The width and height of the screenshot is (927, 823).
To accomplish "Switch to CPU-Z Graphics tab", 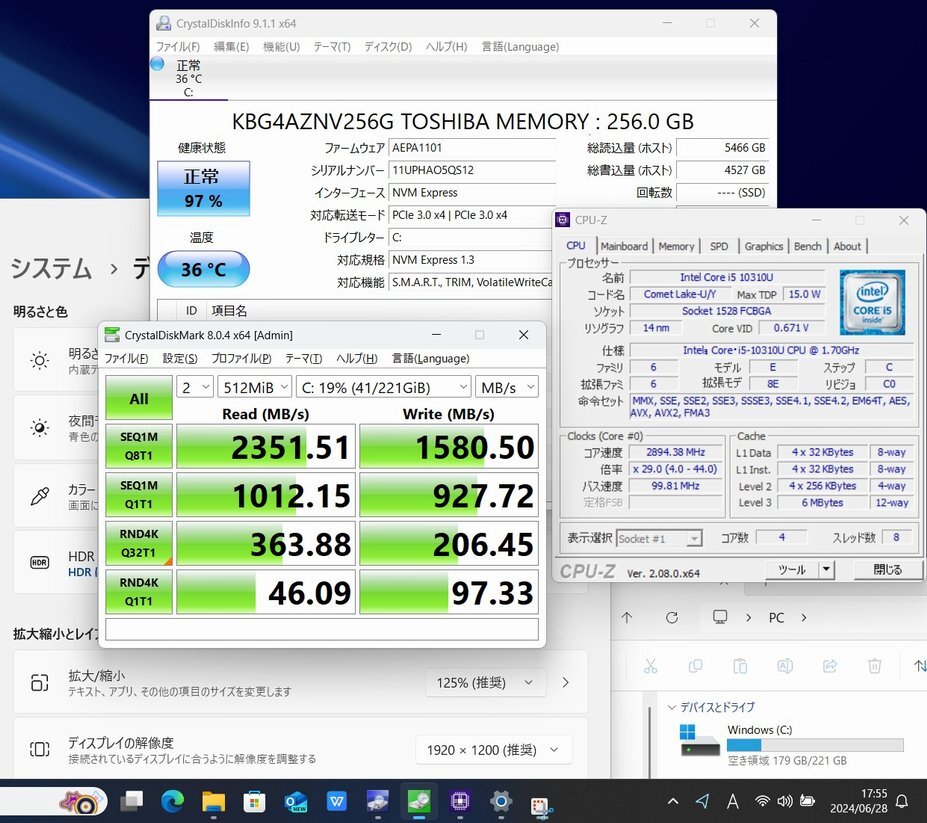I will pos(764,246).
